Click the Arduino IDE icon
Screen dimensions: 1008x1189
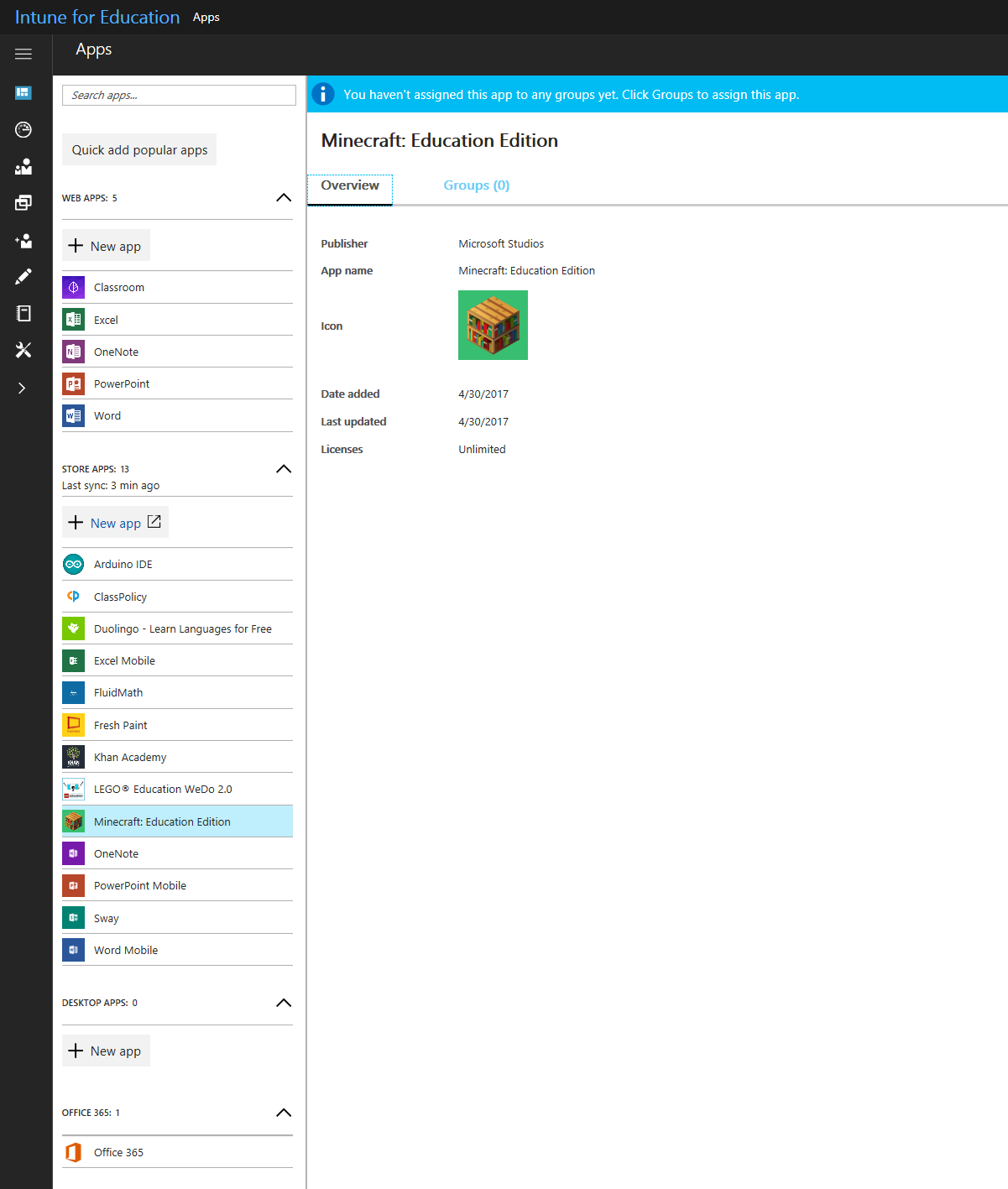coord(74,564)
